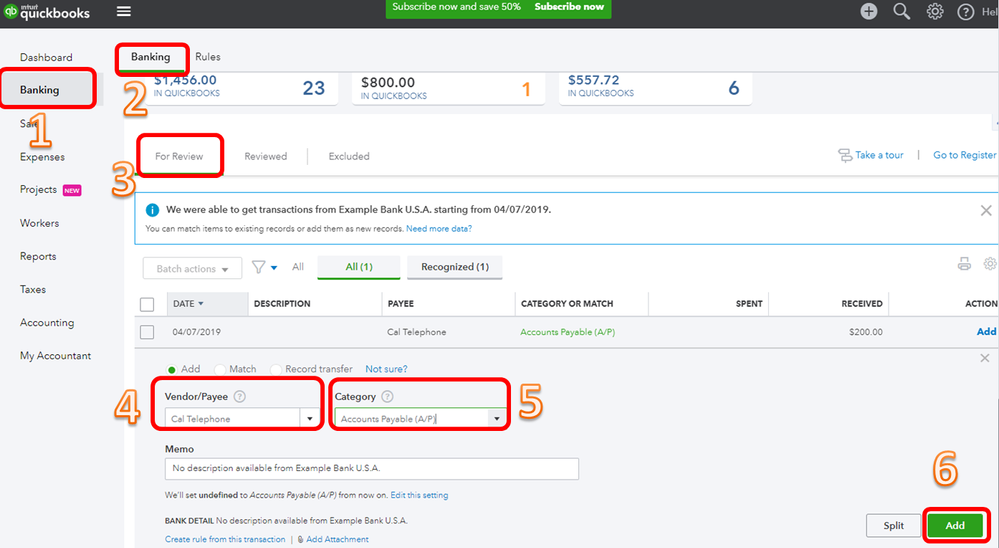999x548 pixels.
Task: Open Expenses in the sidebar
Action: point(42,157)
